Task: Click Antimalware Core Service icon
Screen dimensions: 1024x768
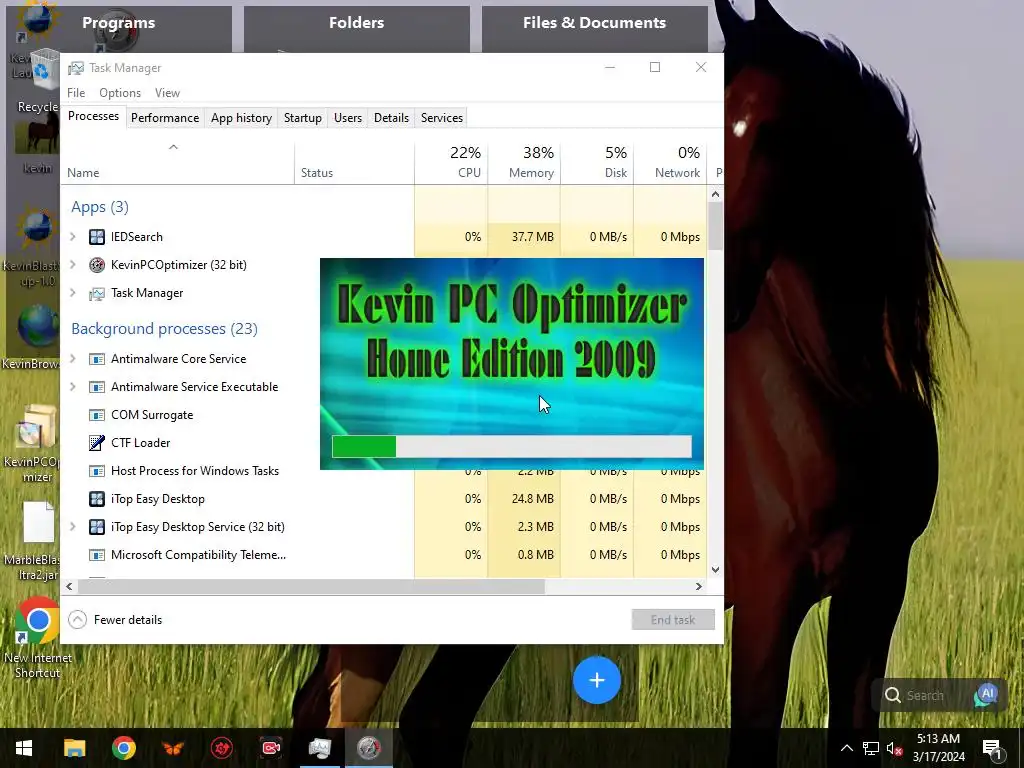Action: point(97,359)
